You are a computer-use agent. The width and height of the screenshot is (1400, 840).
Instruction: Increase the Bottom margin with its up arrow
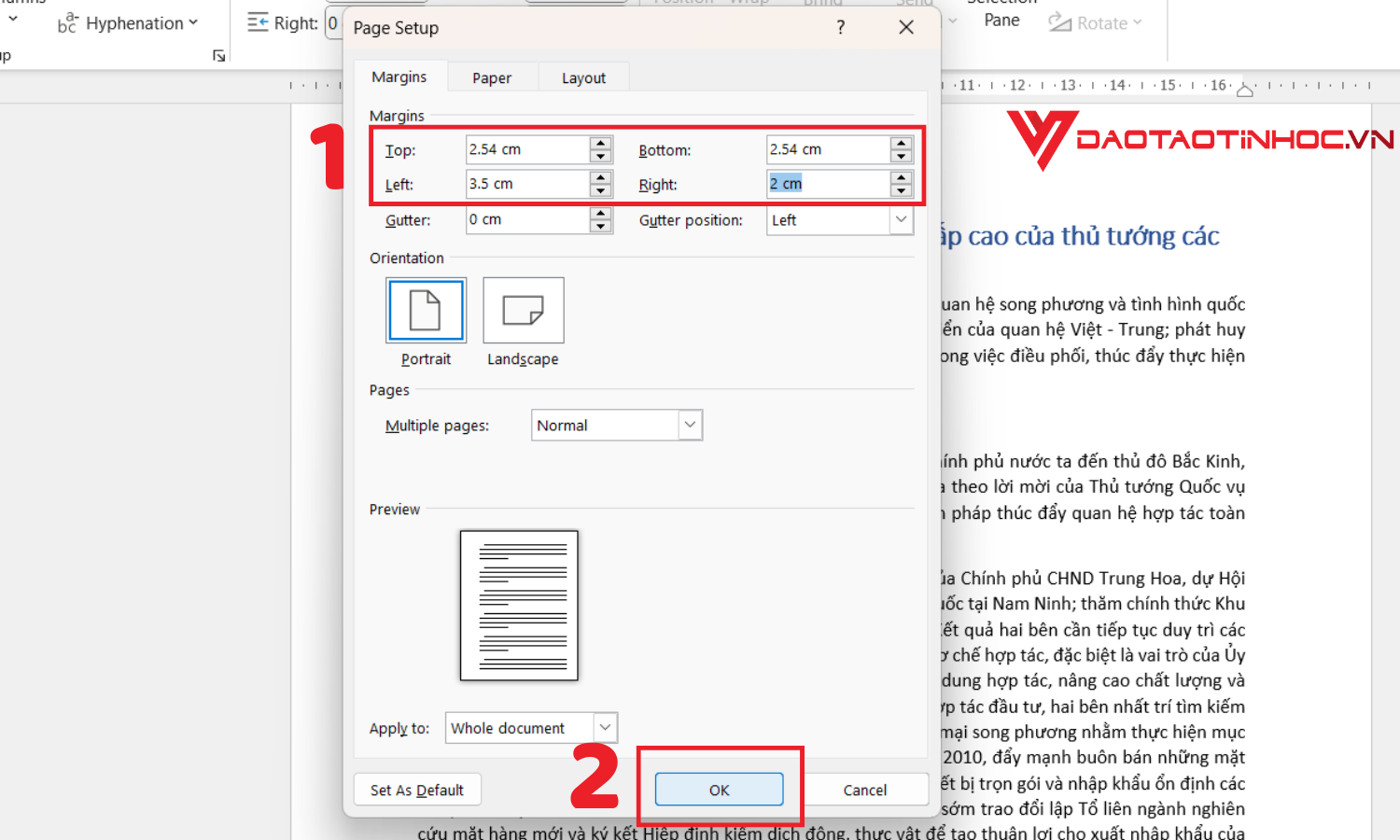[x=902, y=144]
